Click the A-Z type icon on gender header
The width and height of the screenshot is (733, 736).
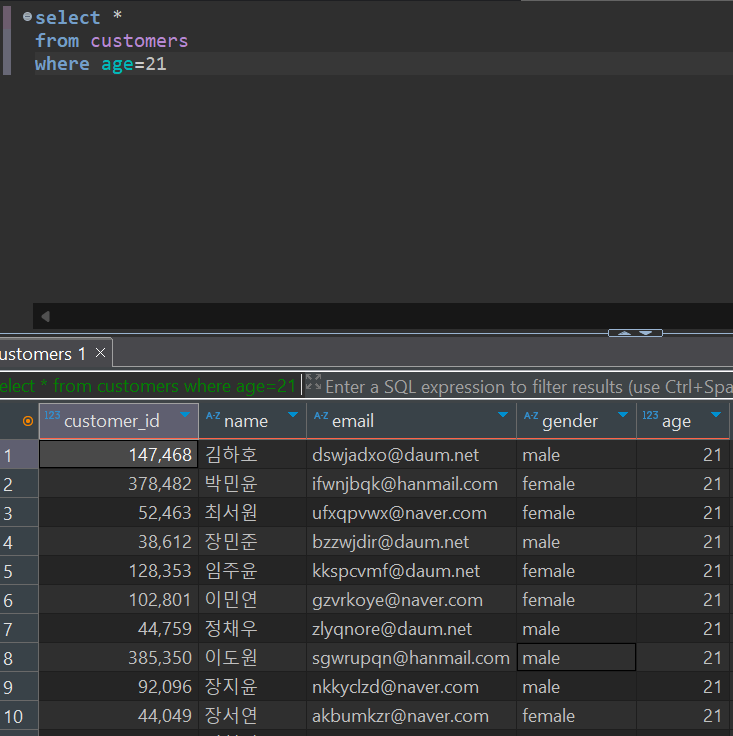coord(531,415)
